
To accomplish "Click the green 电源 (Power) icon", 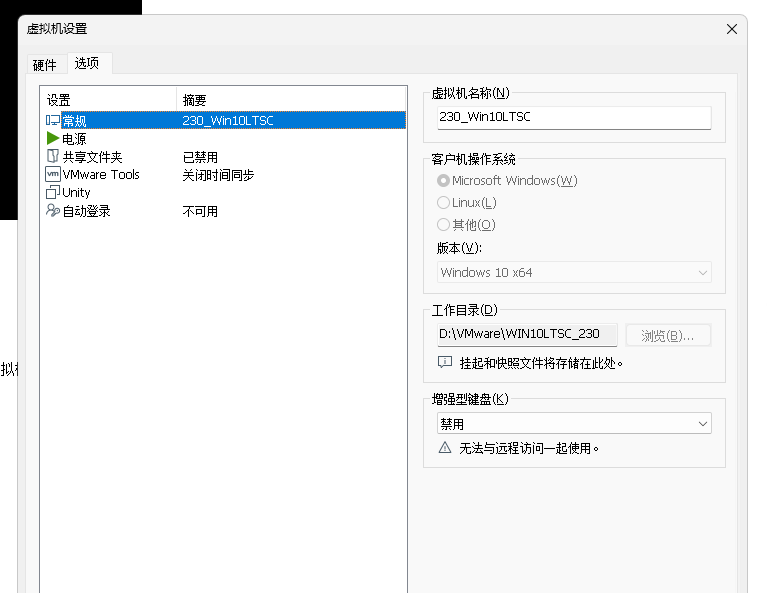I will point(53,139).
